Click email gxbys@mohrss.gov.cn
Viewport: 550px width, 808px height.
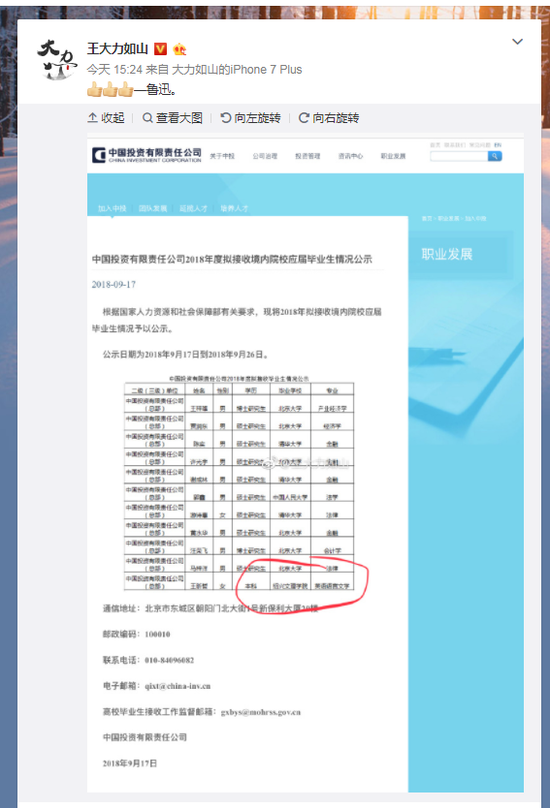coord(260,712)
